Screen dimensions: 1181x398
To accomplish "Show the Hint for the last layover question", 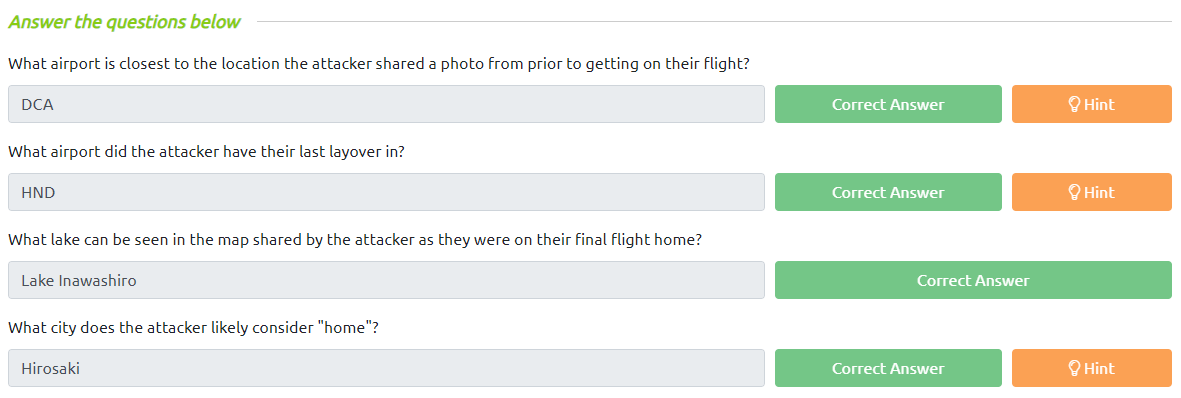I will (x=1091, y=192).
